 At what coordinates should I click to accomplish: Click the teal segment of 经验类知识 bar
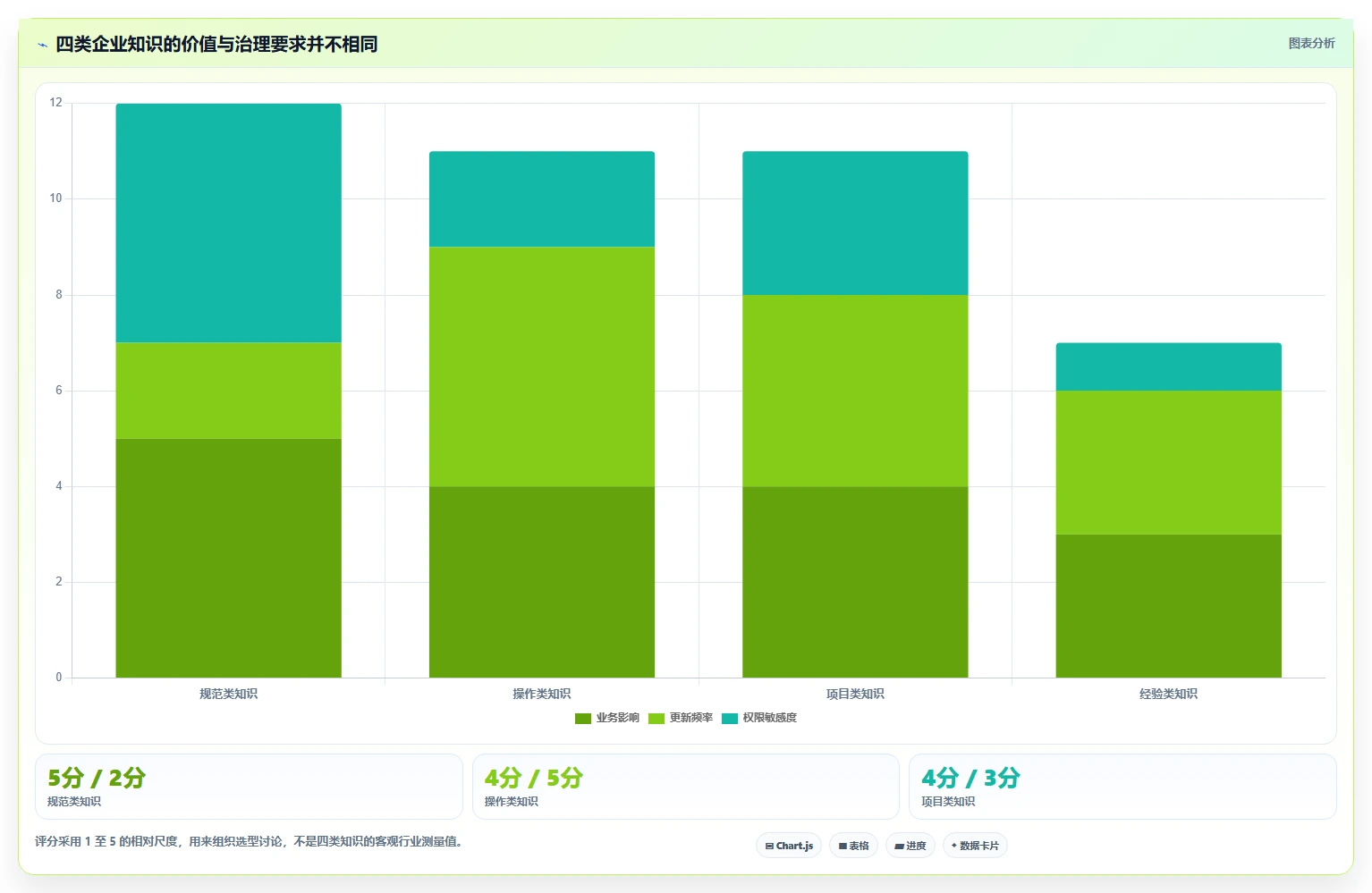(x=1168, y=366)
